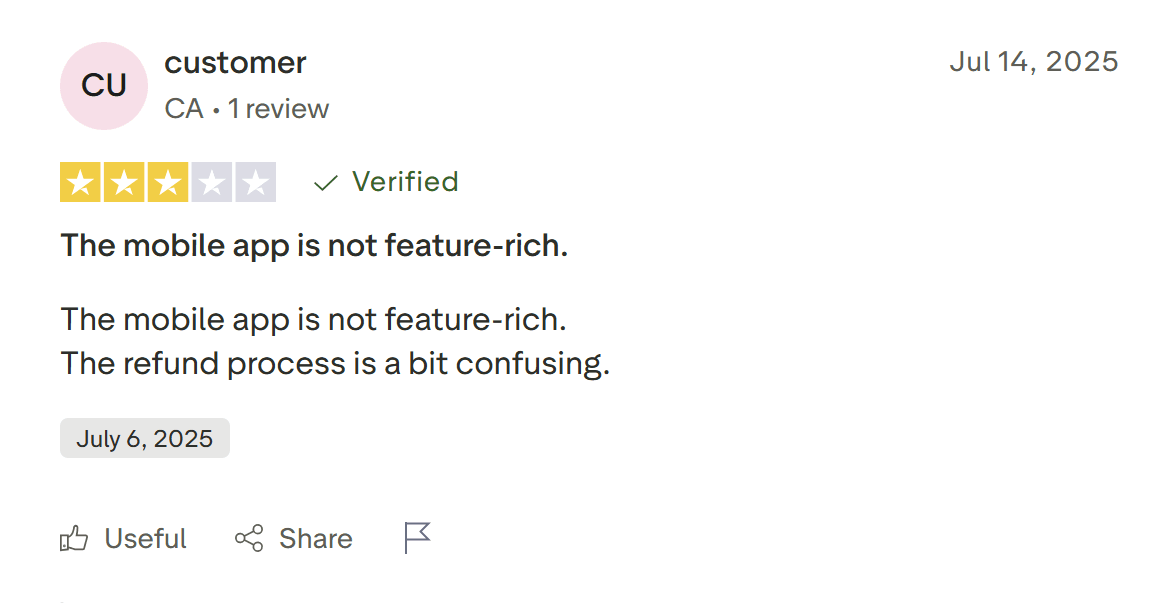Click the "CA" country label

[184, 108]
